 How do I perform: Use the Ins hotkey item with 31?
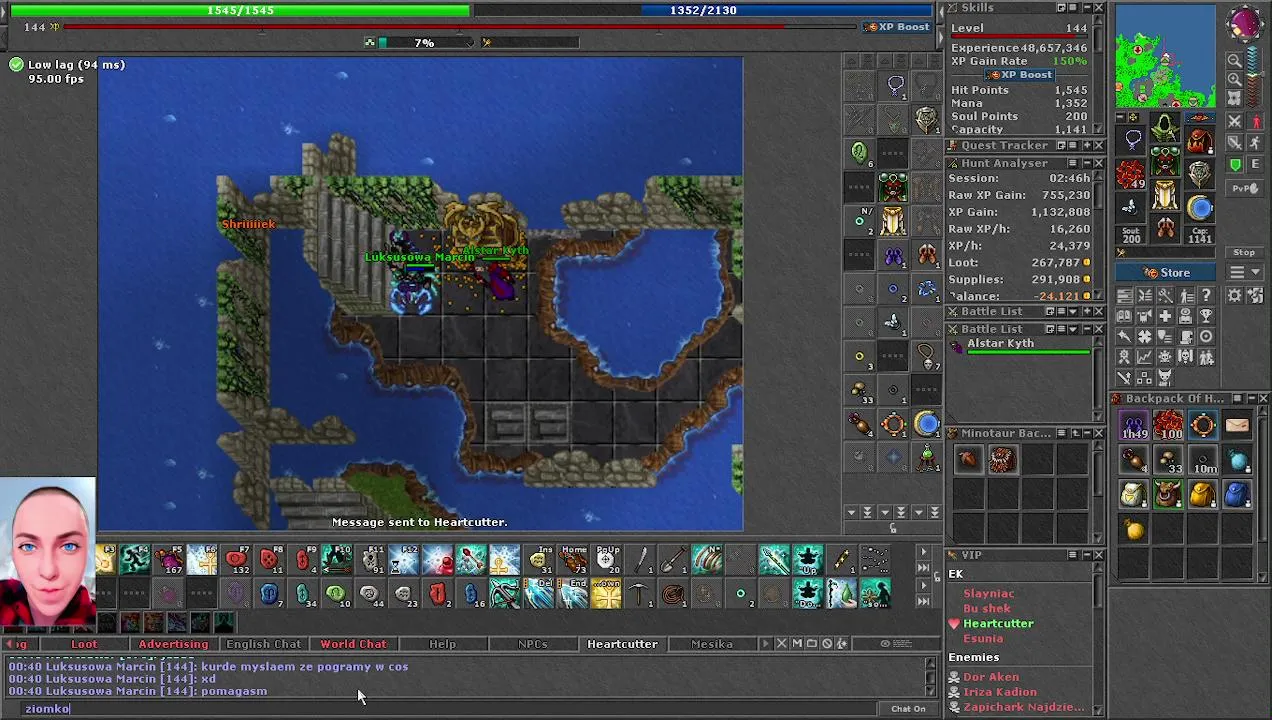pos(540,560)
